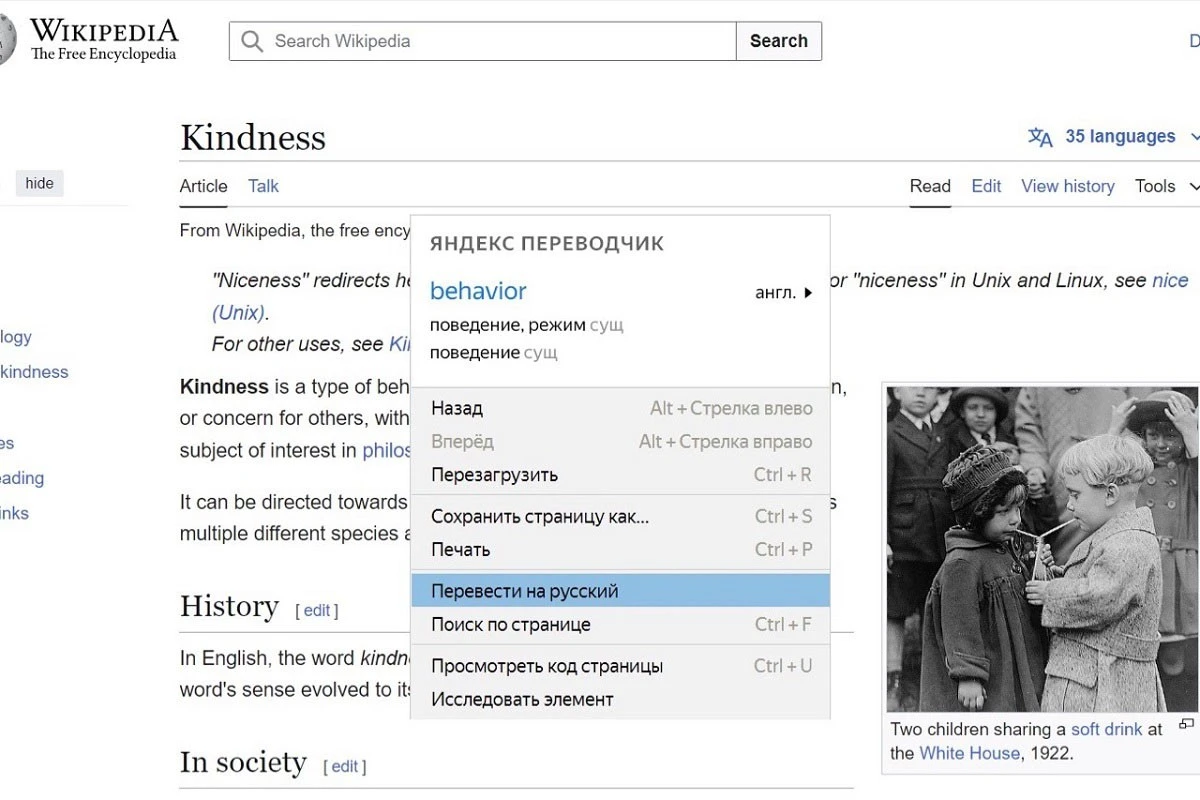1200x800 pixels.
Task: Select Исследовать элемент menu entry
Action: click(x=621, y=699)
